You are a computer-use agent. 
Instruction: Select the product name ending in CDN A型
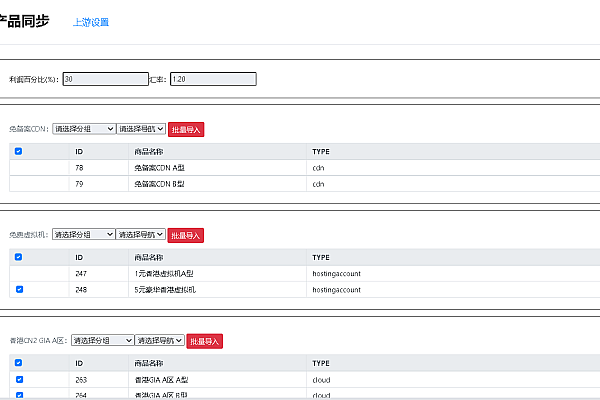coord(160,168)
